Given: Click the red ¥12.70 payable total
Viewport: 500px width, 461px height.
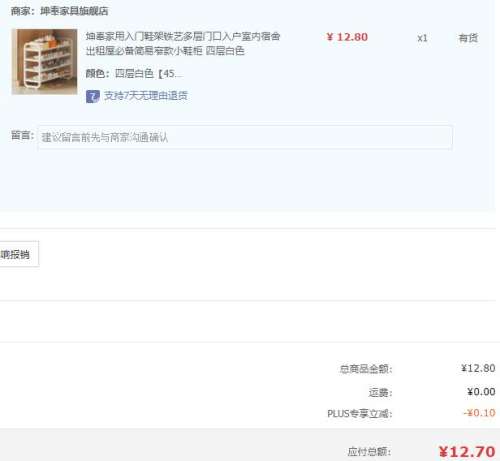Looking at the screenshot, I should [x=467, y=452].
